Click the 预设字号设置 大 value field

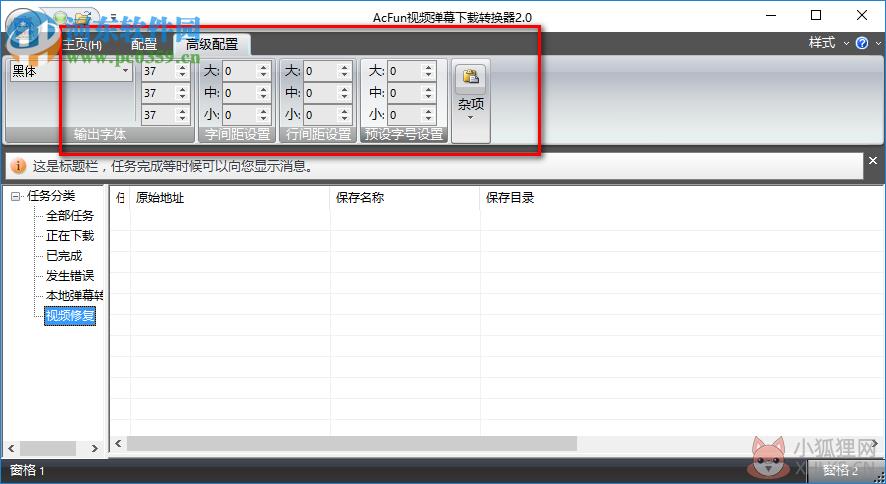pyautogui.click(x=405, y=71)
